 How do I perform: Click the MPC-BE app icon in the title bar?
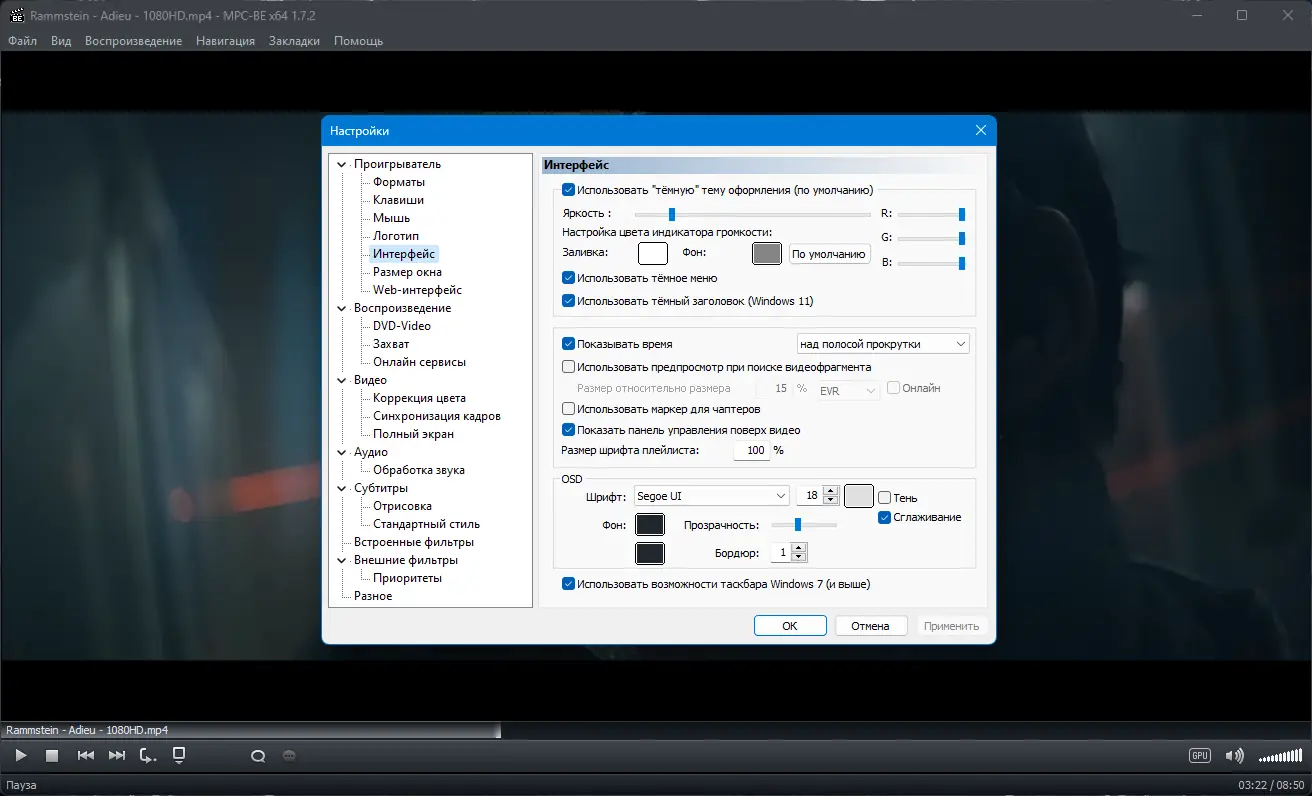pyautogui.click(x=16, y=15)
